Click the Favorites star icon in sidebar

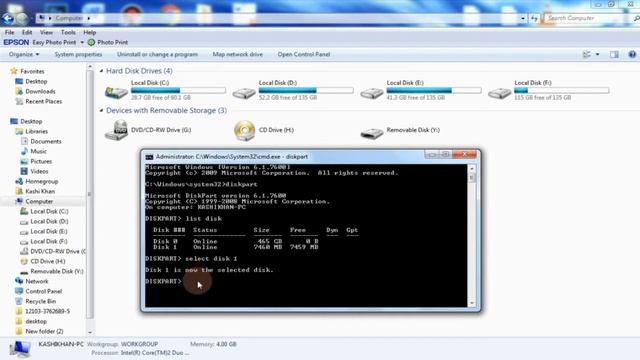[14, 71]
